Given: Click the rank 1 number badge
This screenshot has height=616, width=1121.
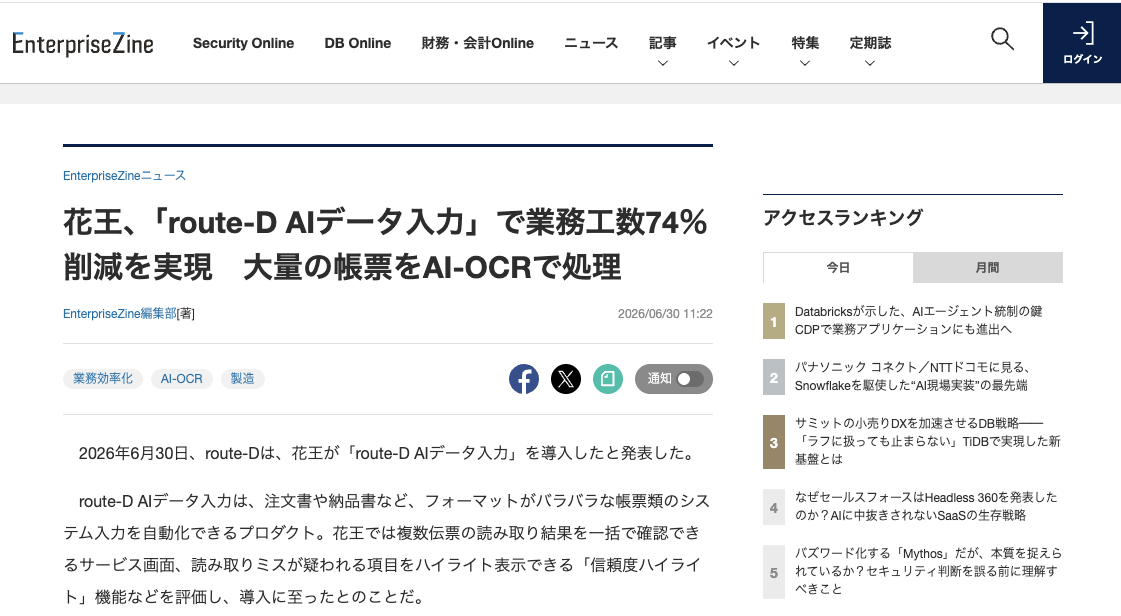Looking at the screenshot, I should 774,321.
